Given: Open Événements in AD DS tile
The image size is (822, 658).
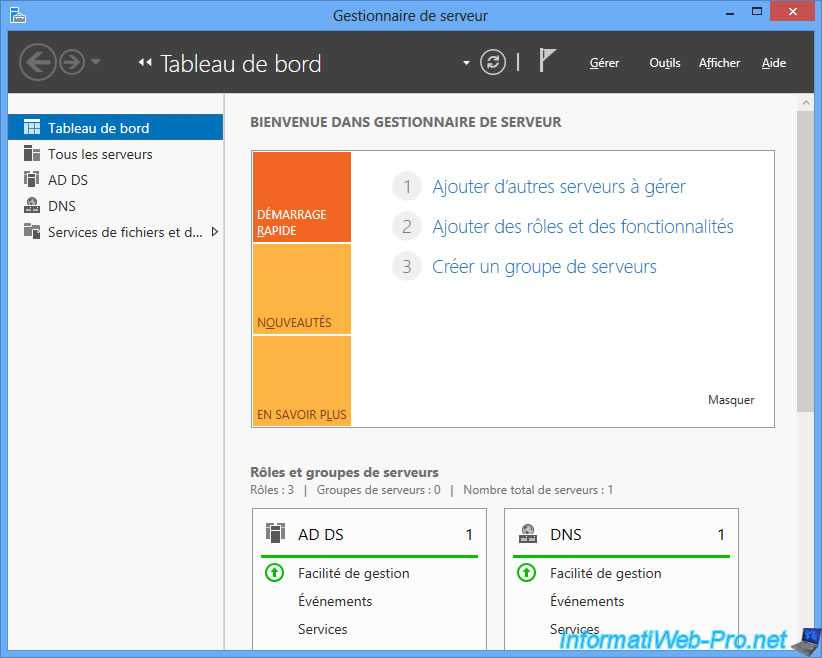Looking at the screenshot, I should click(x=335, y=601).
